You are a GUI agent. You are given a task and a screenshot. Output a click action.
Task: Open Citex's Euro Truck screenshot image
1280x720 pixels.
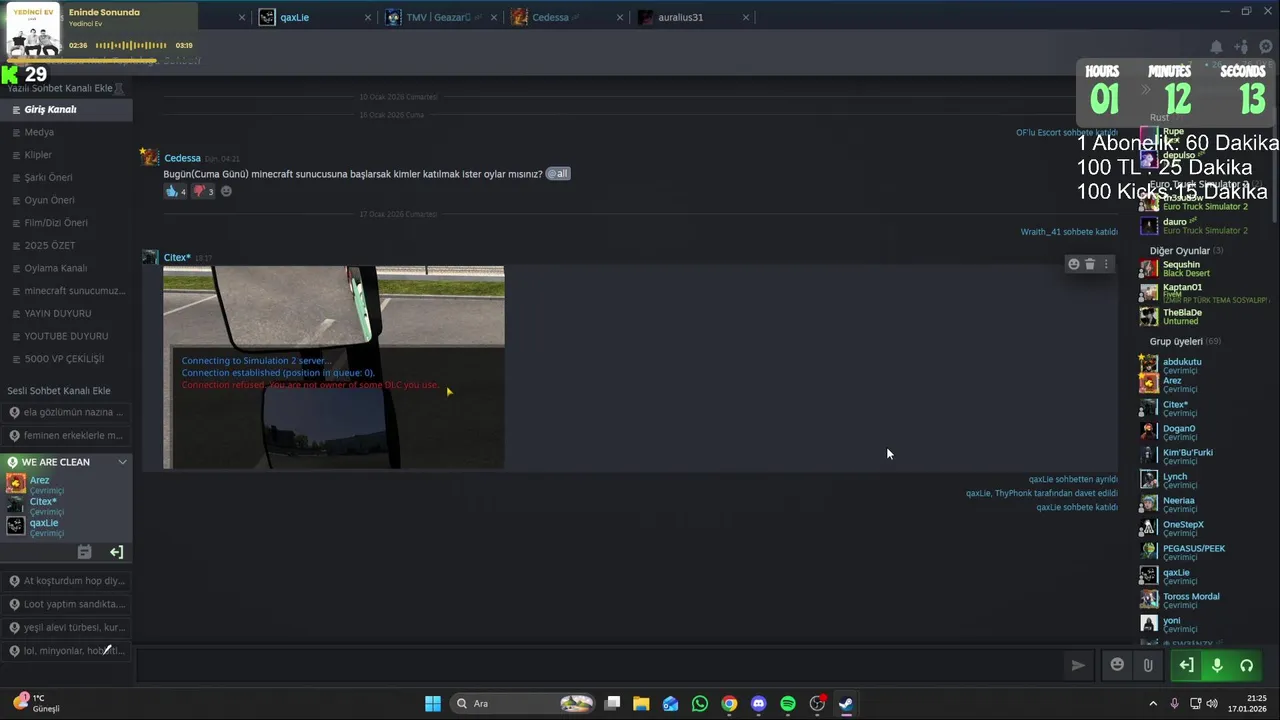(334, 367)
